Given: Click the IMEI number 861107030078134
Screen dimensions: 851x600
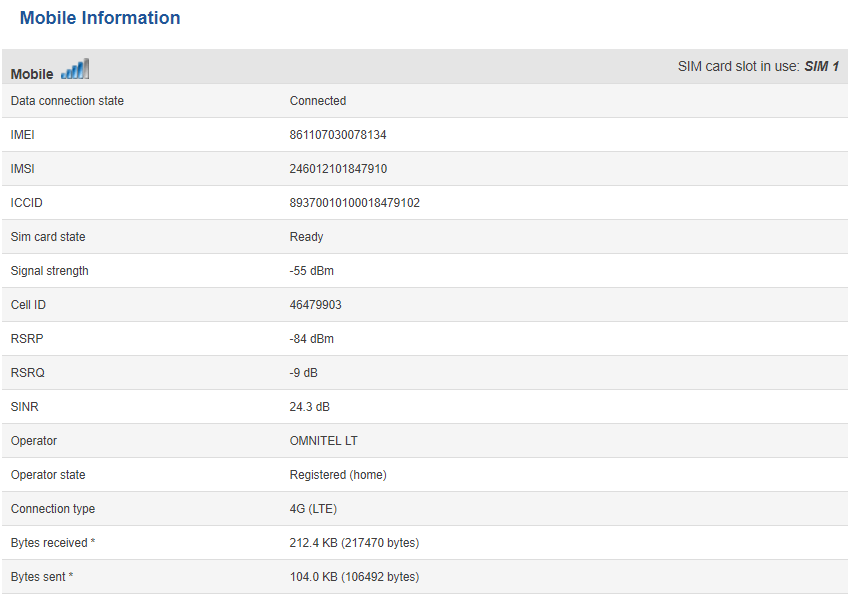Looking at the screenshot, I should coord(338,135).
